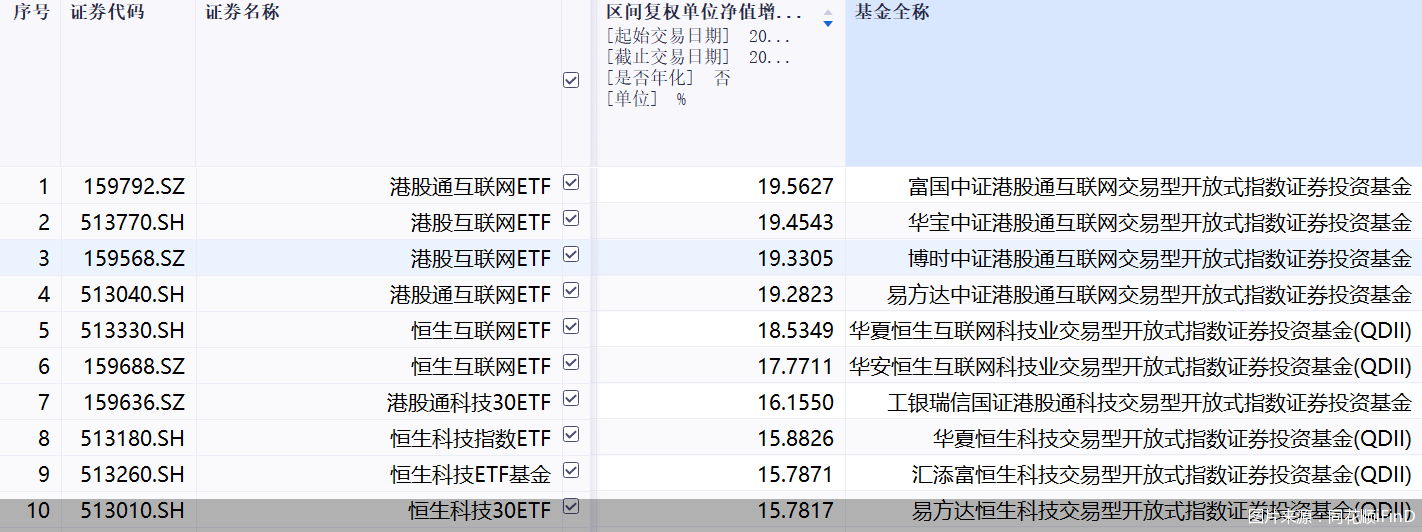The image size is (1422, 532).
Task: Toggle checkbox for 513260.SH row
Action: pyautogui.click(x=571, y=471)
